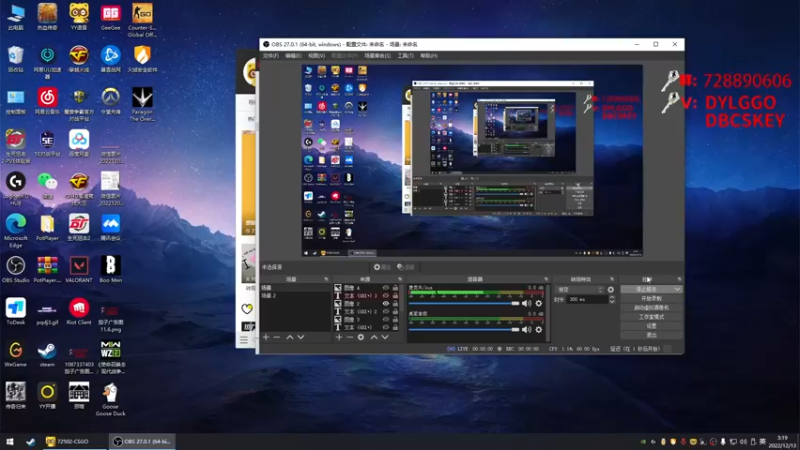Open GeeGee desktop icon
The width and height of the screenshot is (800, 450).
point(110,18)
